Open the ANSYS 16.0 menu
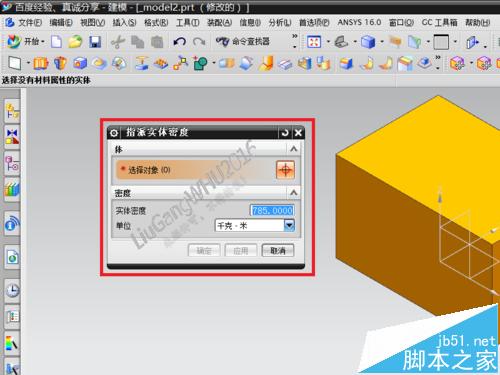 pos(359,22)
